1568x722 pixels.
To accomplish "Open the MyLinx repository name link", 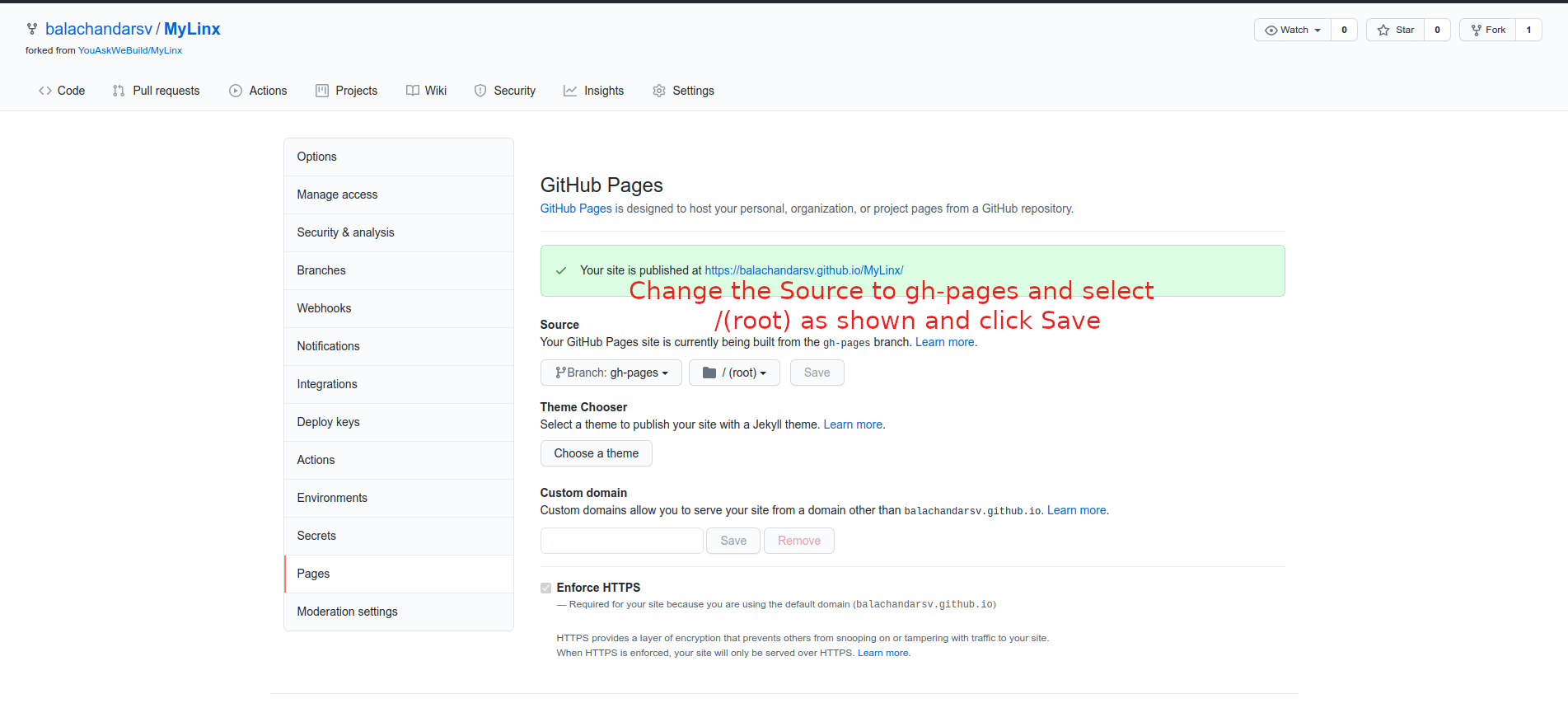I will tap(192, 29).
